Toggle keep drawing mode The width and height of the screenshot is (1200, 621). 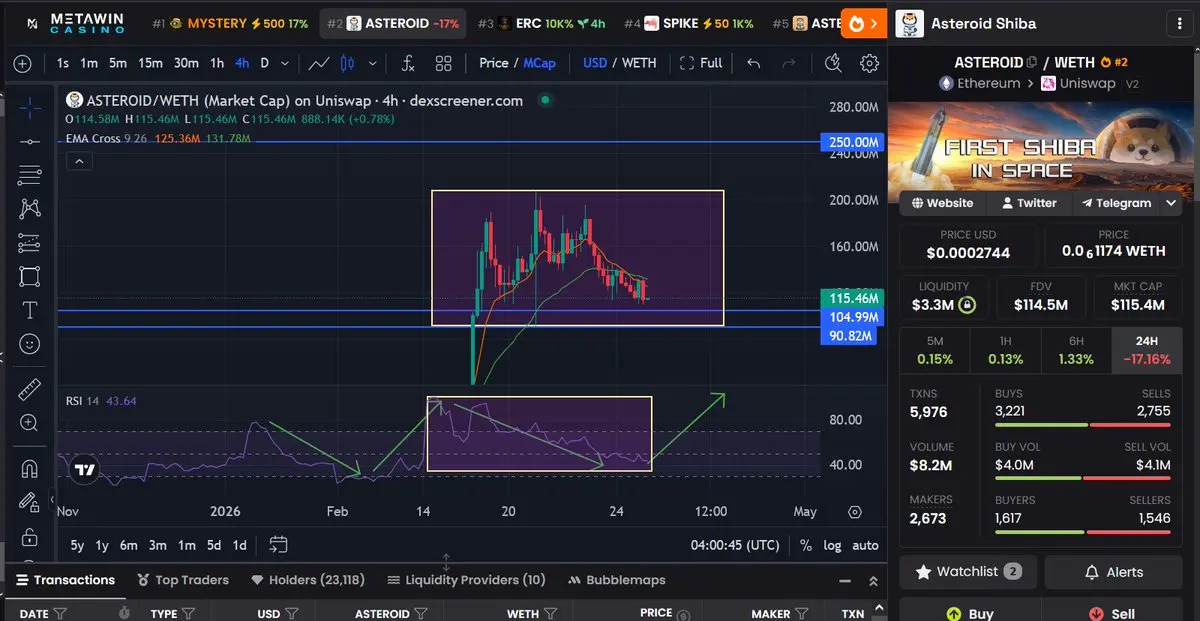click(x=30, y=502)
